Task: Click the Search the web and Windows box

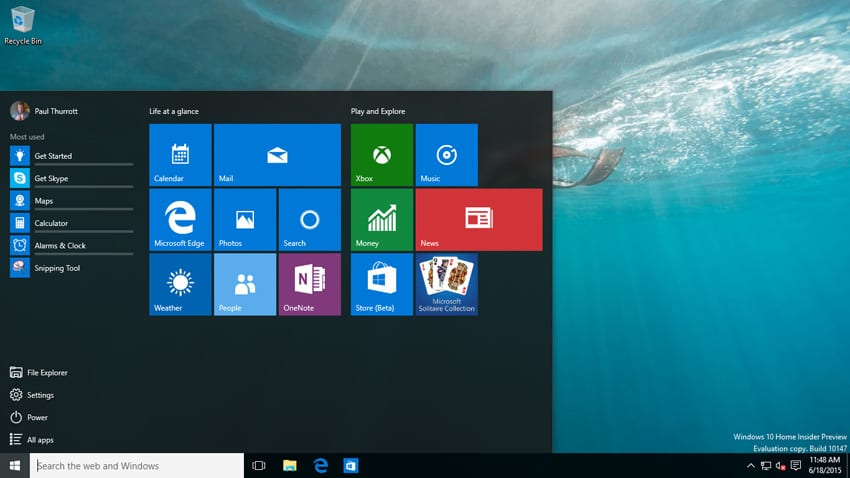Action: tap(137, 466)
